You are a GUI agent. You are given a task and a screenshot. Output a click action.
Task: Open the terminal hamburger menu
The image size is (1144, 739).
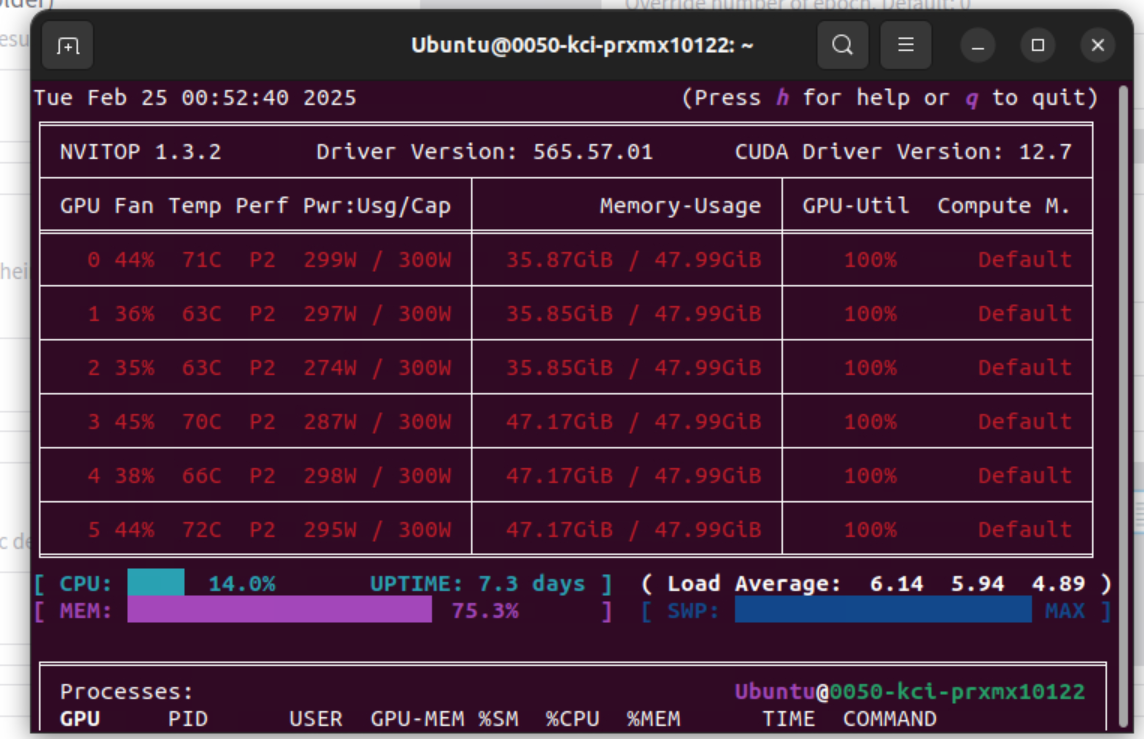click(x=905, y=45)
